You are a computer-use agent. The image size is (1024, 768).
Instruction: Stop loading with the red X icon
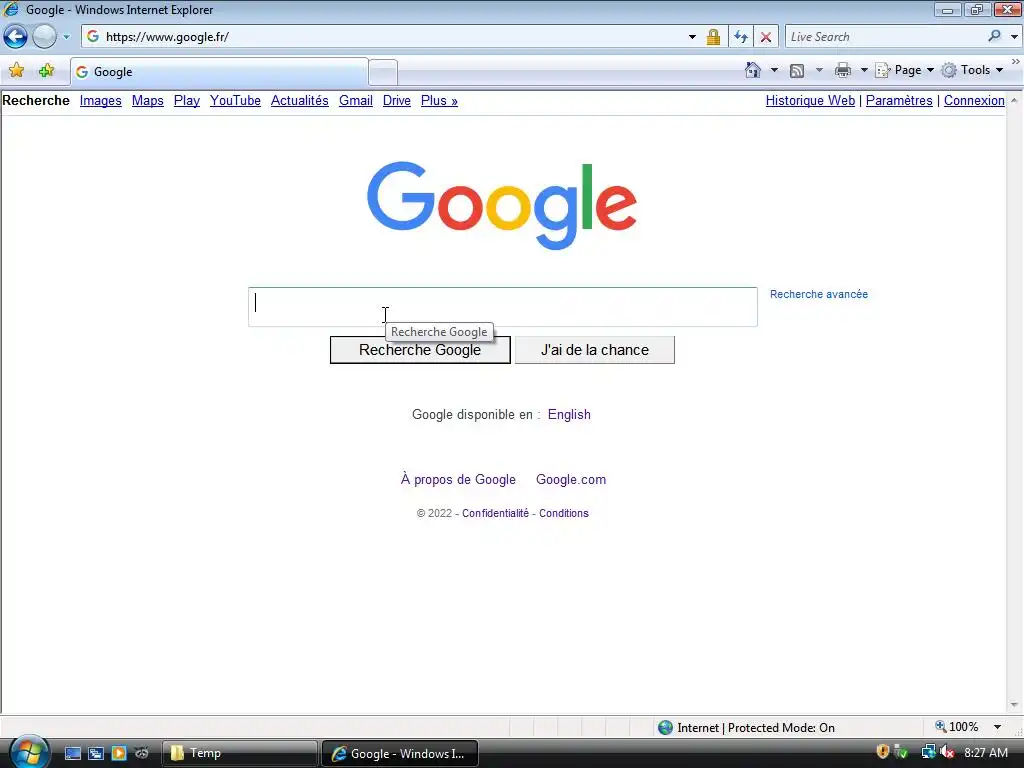point(766,37)
